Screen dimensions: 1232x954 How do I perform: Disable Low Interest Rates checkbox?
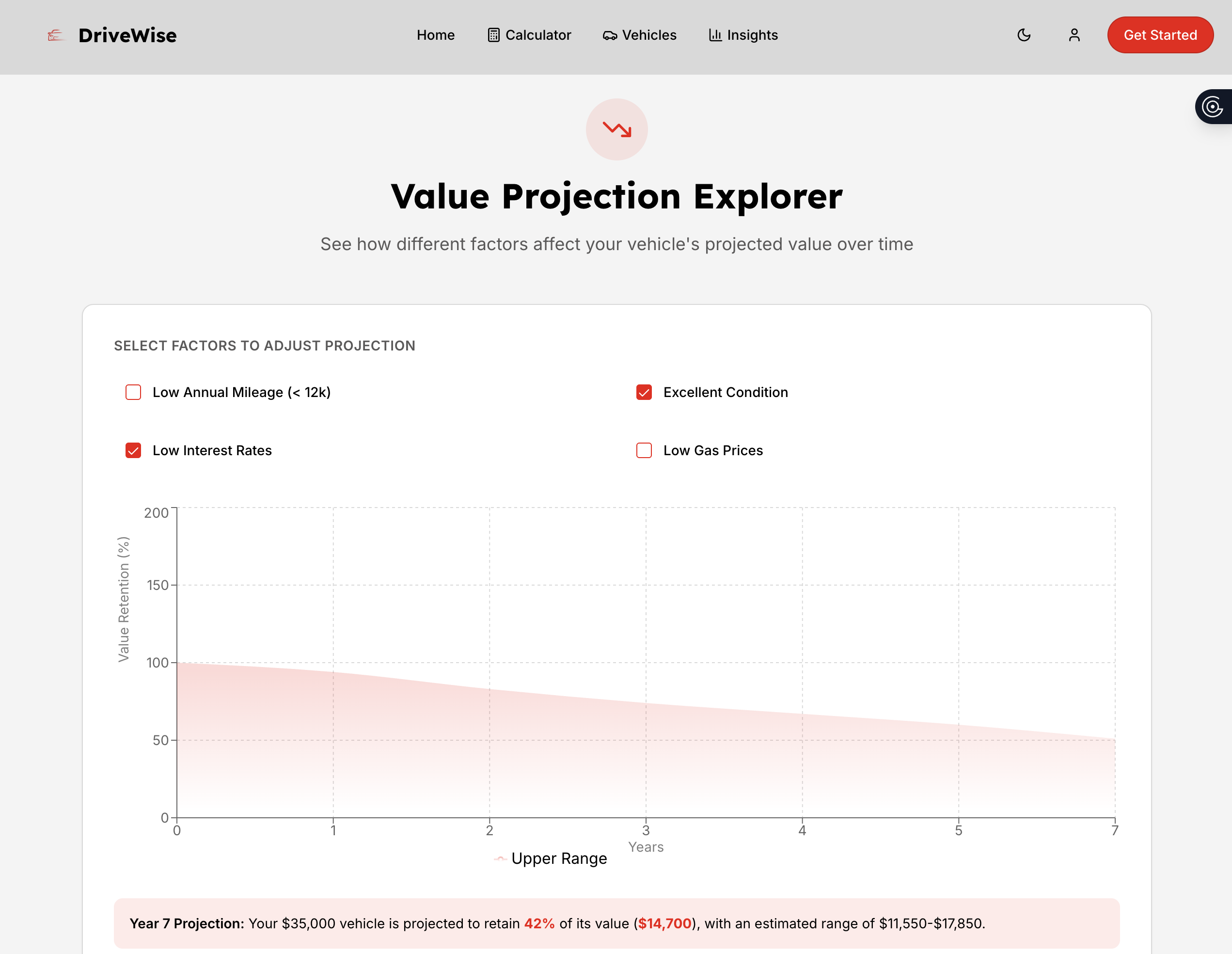(133, 450)
